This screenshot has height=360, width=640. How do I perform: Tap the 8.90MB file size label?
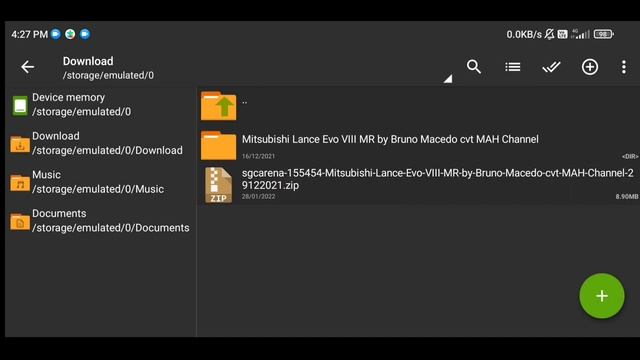click(x=627, y=197)
